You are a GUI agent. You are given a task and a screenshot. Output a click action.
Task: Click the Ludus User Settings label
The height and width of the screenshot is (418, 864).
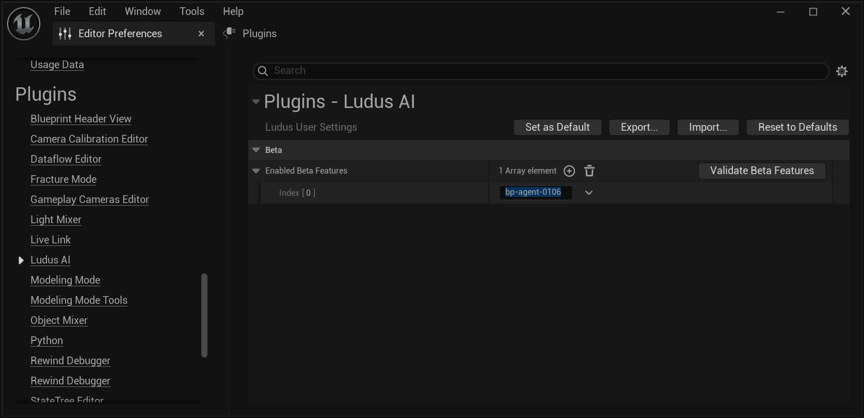pos(311,127)
